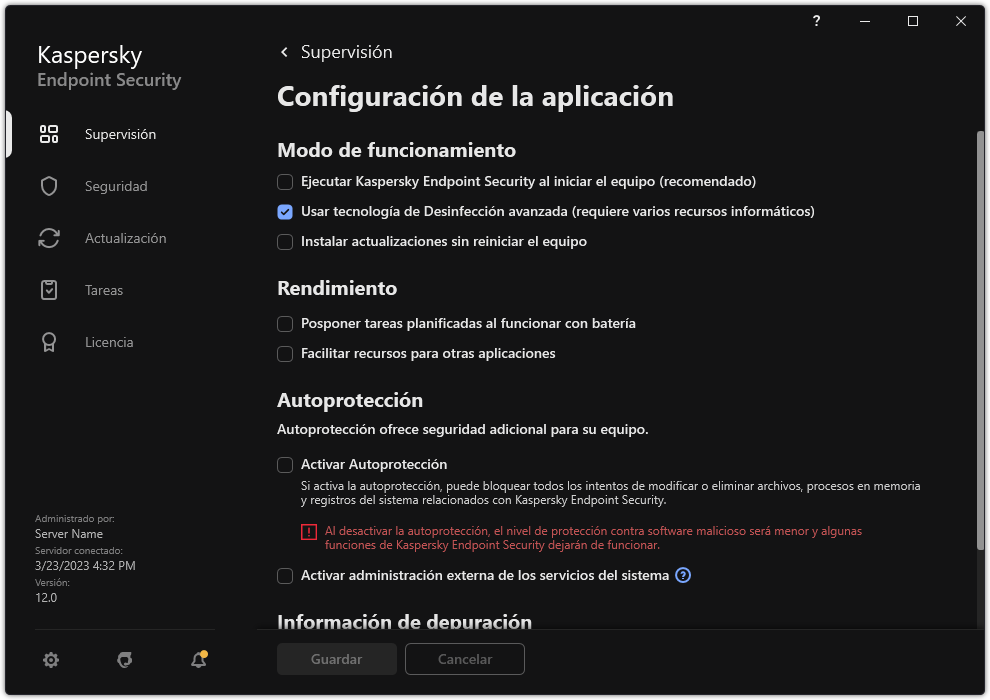This screenshot has height=700, width=990.
Task: Enable Activar Autoprotección
Action: pos(285,465)
